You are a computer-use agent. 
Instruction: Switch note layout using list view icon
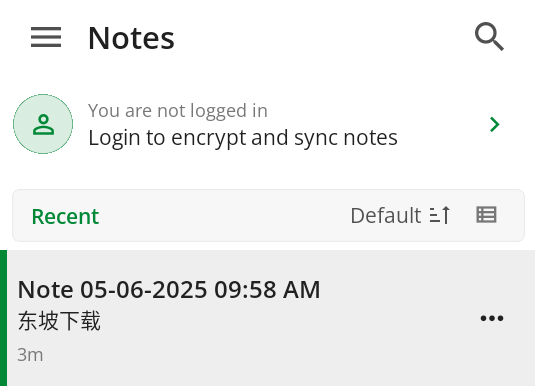pyautogui.click(x=486, y=215)
